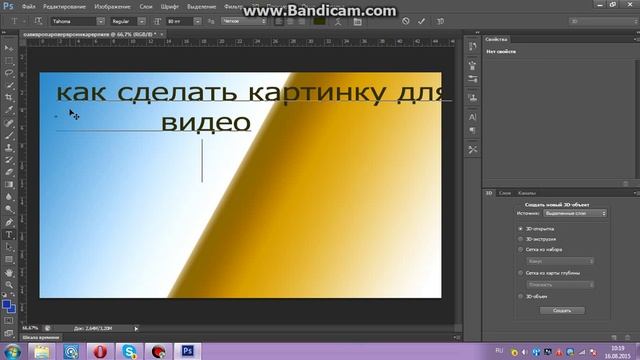Select the Hand tool
The image size is (640, 360).
pos(9,272)
